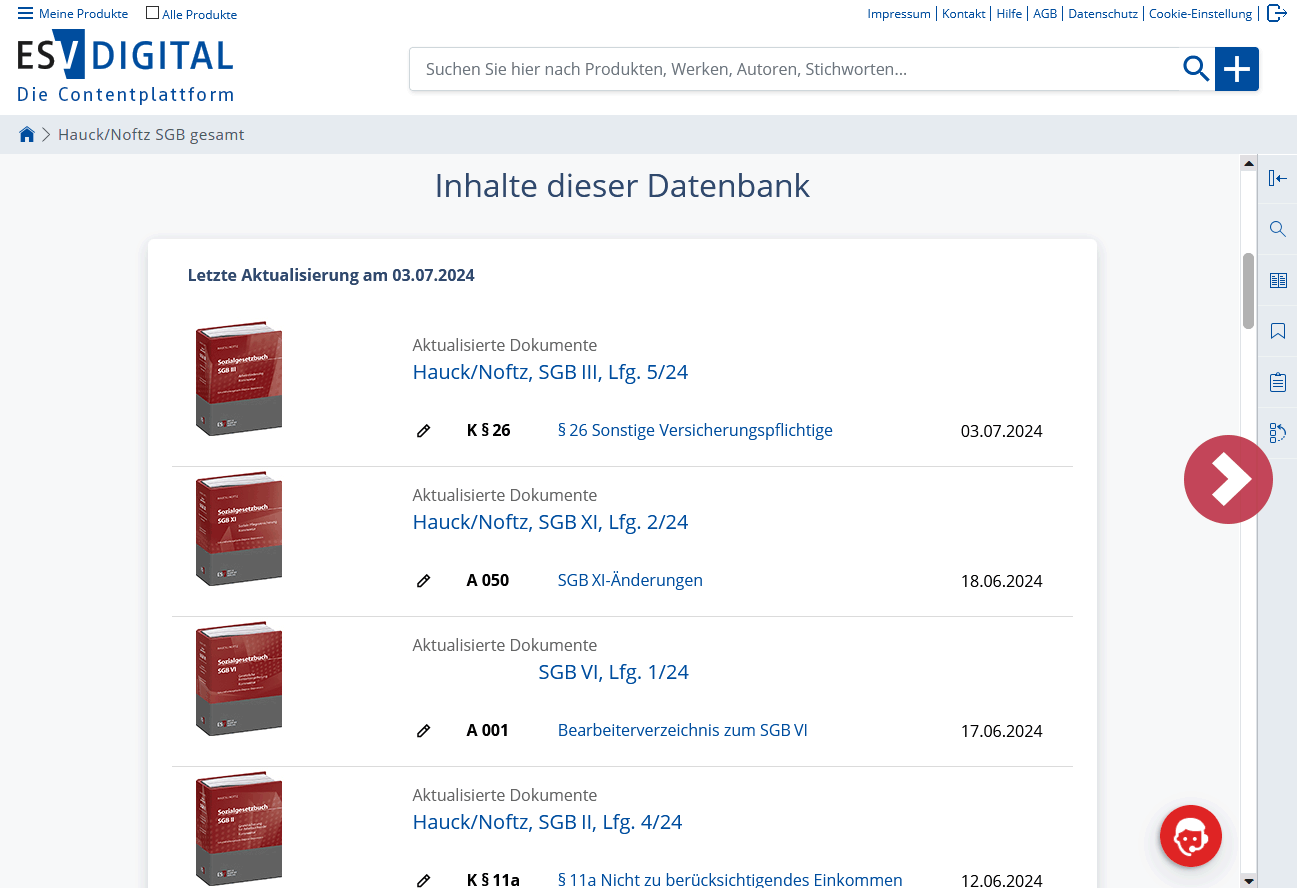Click the red next arrow button
The width and height of the screenshot is (1297, 888).
[1228, 480]
